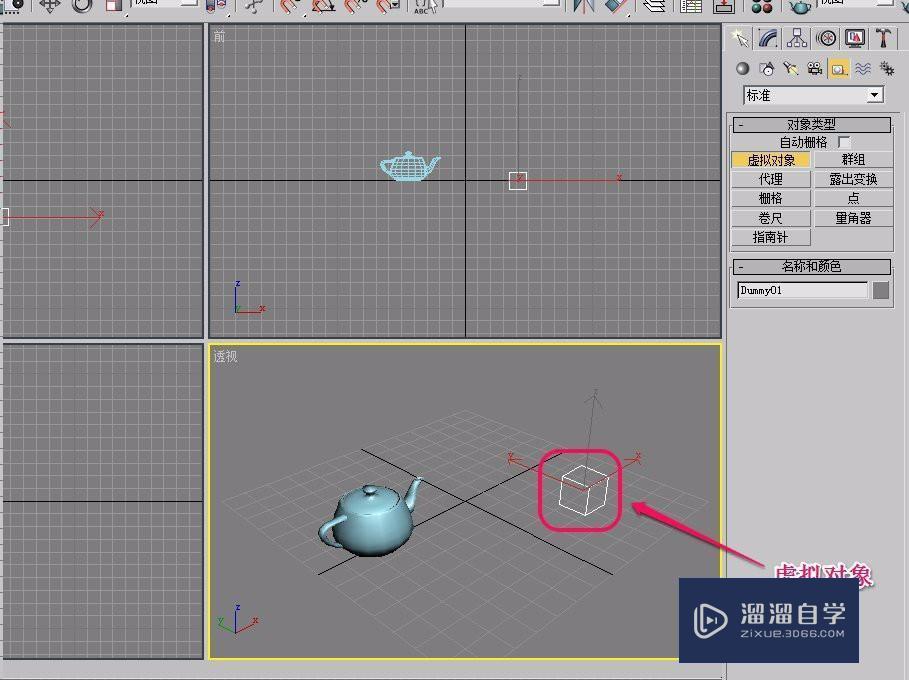This screenshot has height=680, width=909.
Task: Open the Schematic View icon
Action: point(723,6)
